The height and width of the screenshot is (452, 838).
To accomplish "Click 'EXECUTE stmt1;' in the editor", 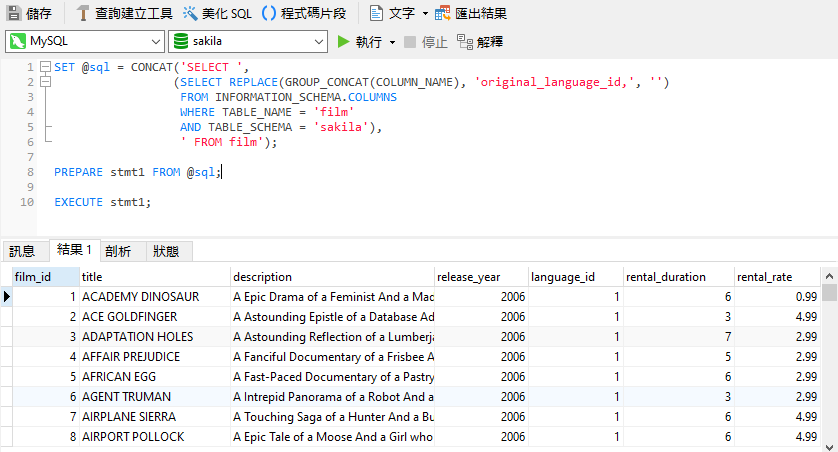I will [103, 202].
